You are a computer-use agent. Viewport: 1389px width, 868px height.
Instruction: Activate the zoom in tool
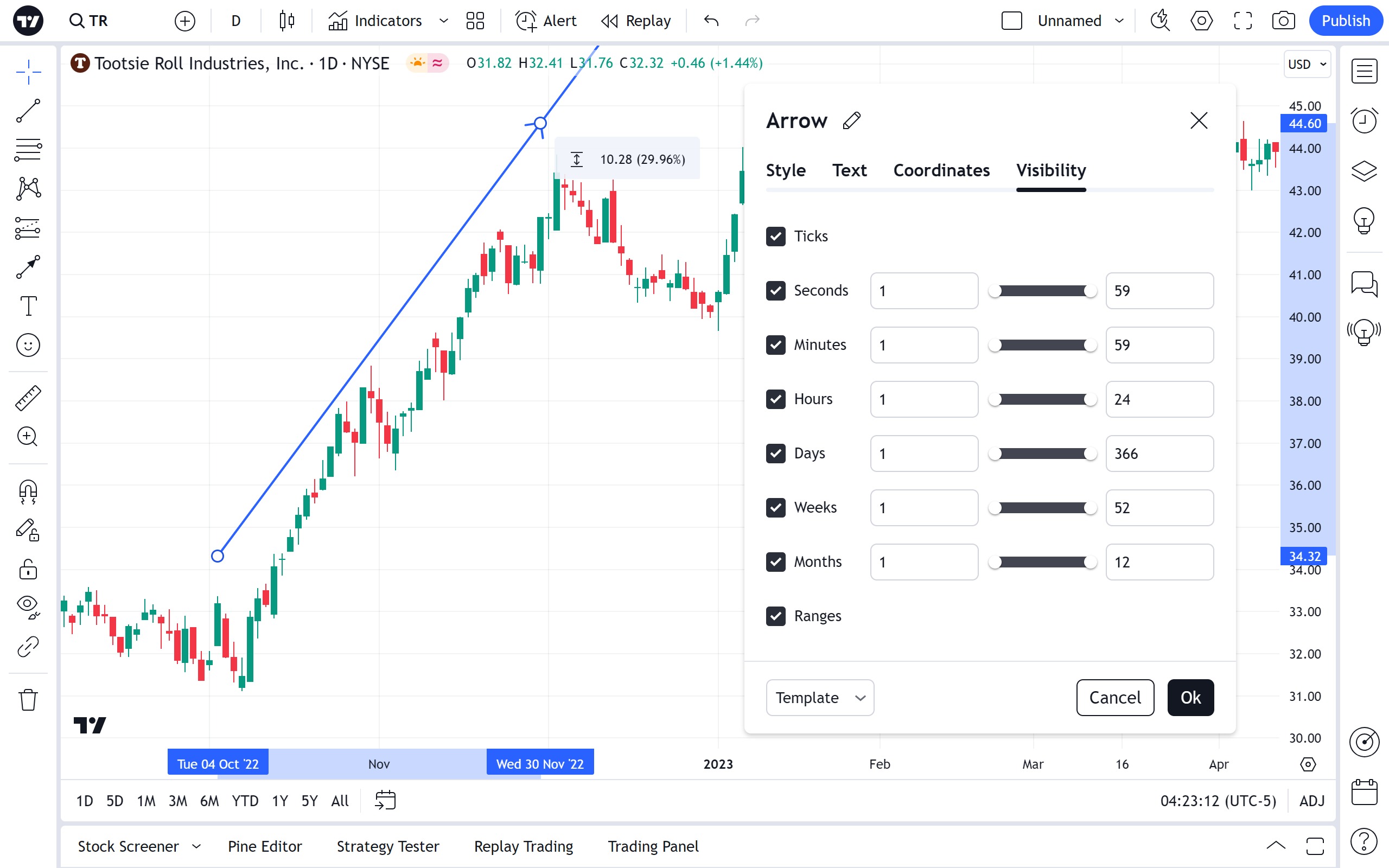tap(28, 437)
